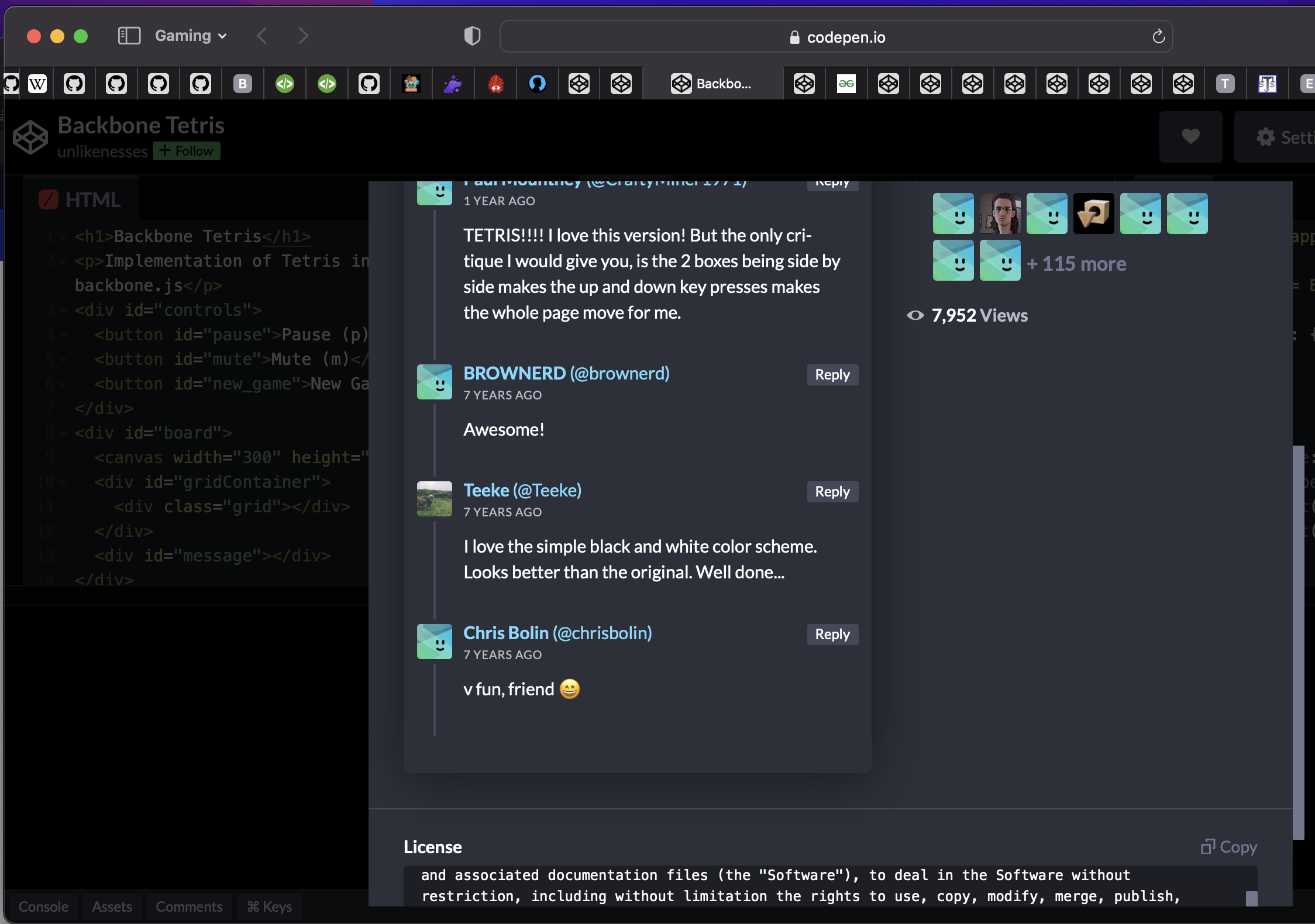Click Keys shortcut tab at bottom
Viewport: 1315px width, 924px height.
click(268, 906)
